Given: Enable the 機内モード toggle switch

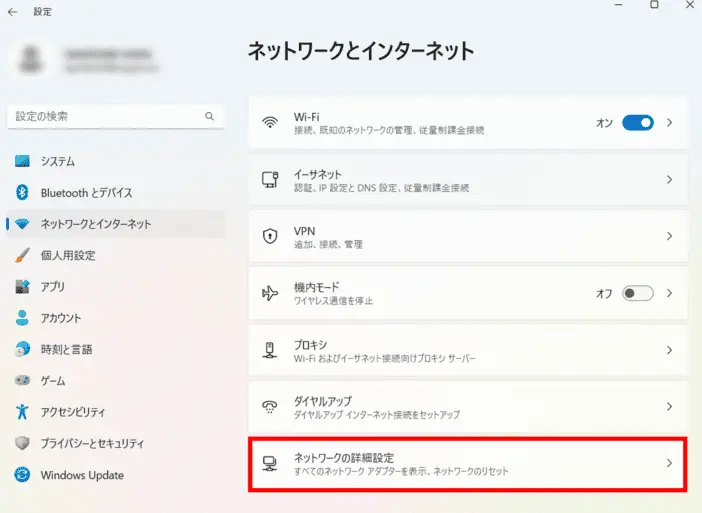Looking at the screenshot, I should [637, 293].
